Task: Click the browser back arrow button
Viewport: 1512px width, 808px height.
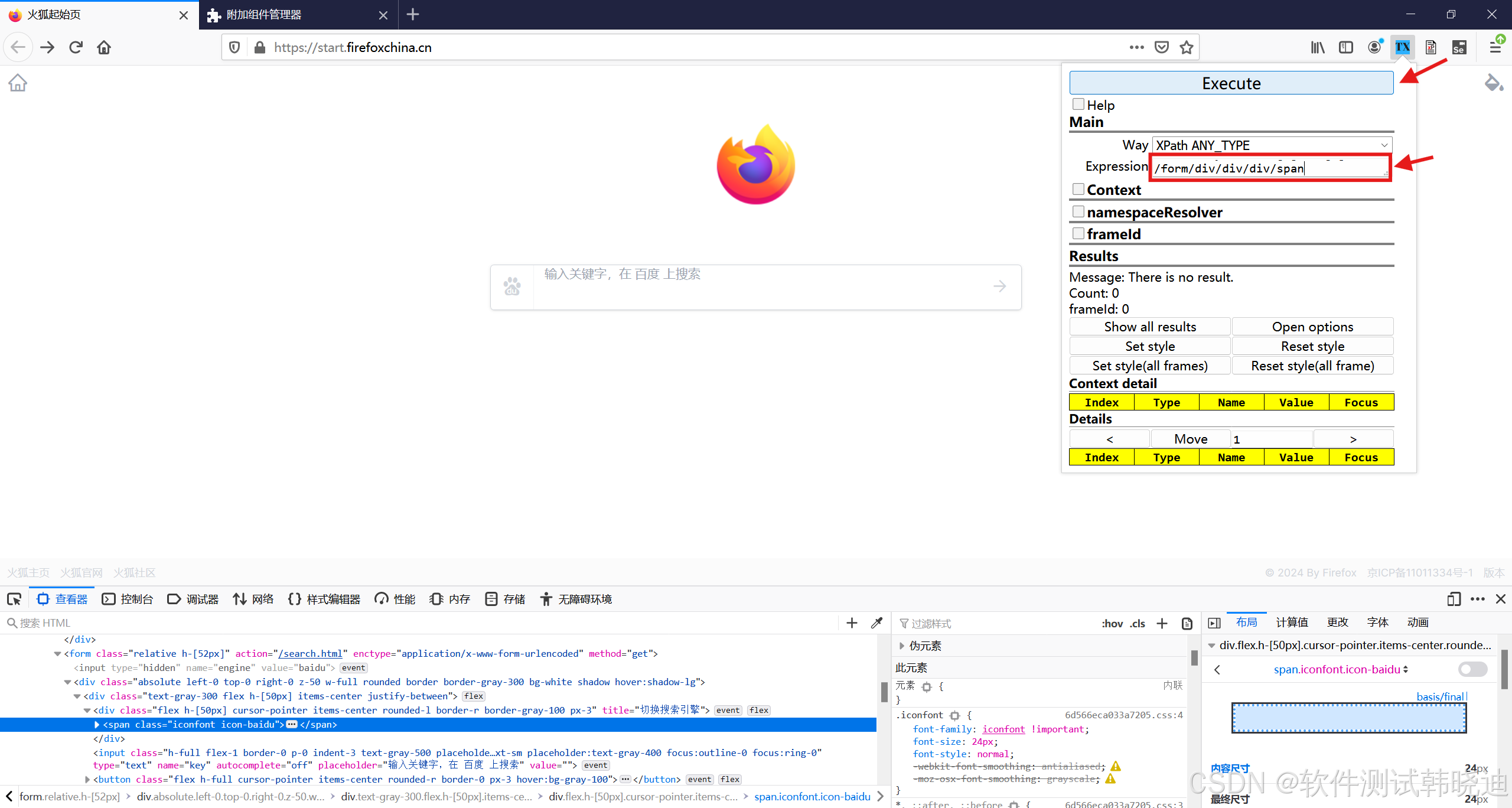Action: click(x=18, y=47)
